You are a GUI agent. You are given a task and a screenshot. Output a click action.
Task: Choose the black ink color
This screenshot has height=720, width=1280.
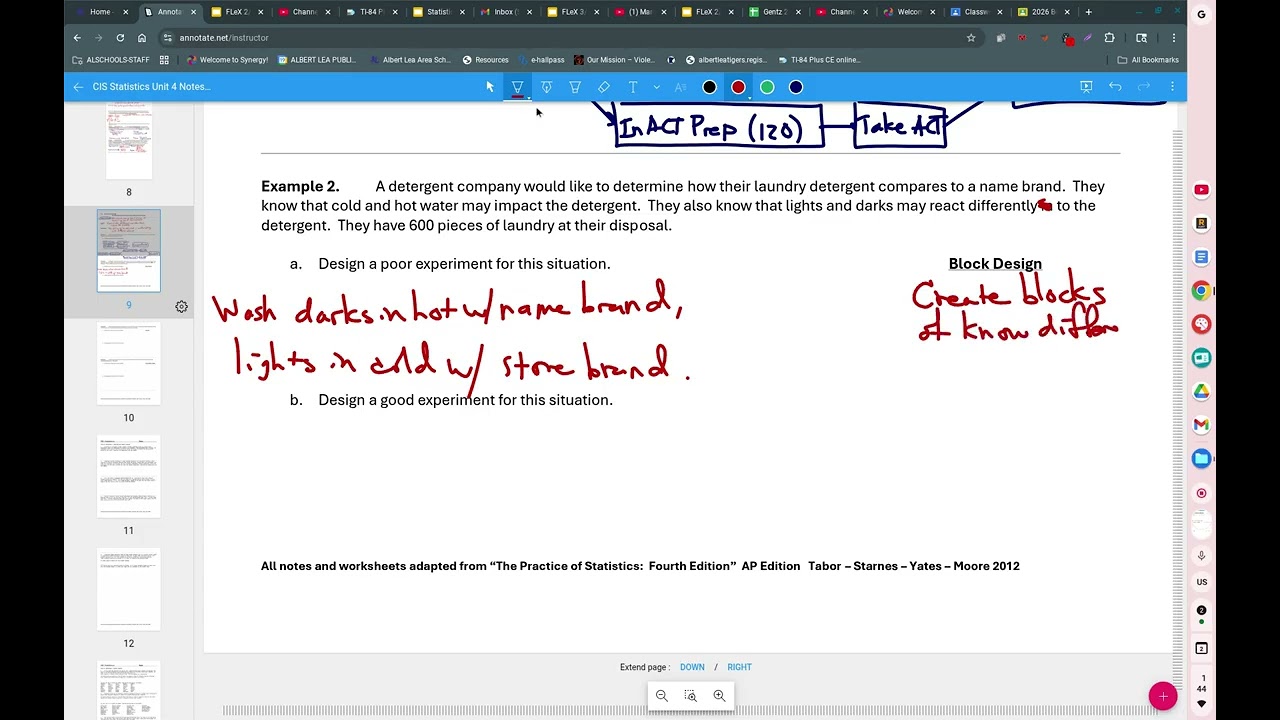tap(709, 87)
